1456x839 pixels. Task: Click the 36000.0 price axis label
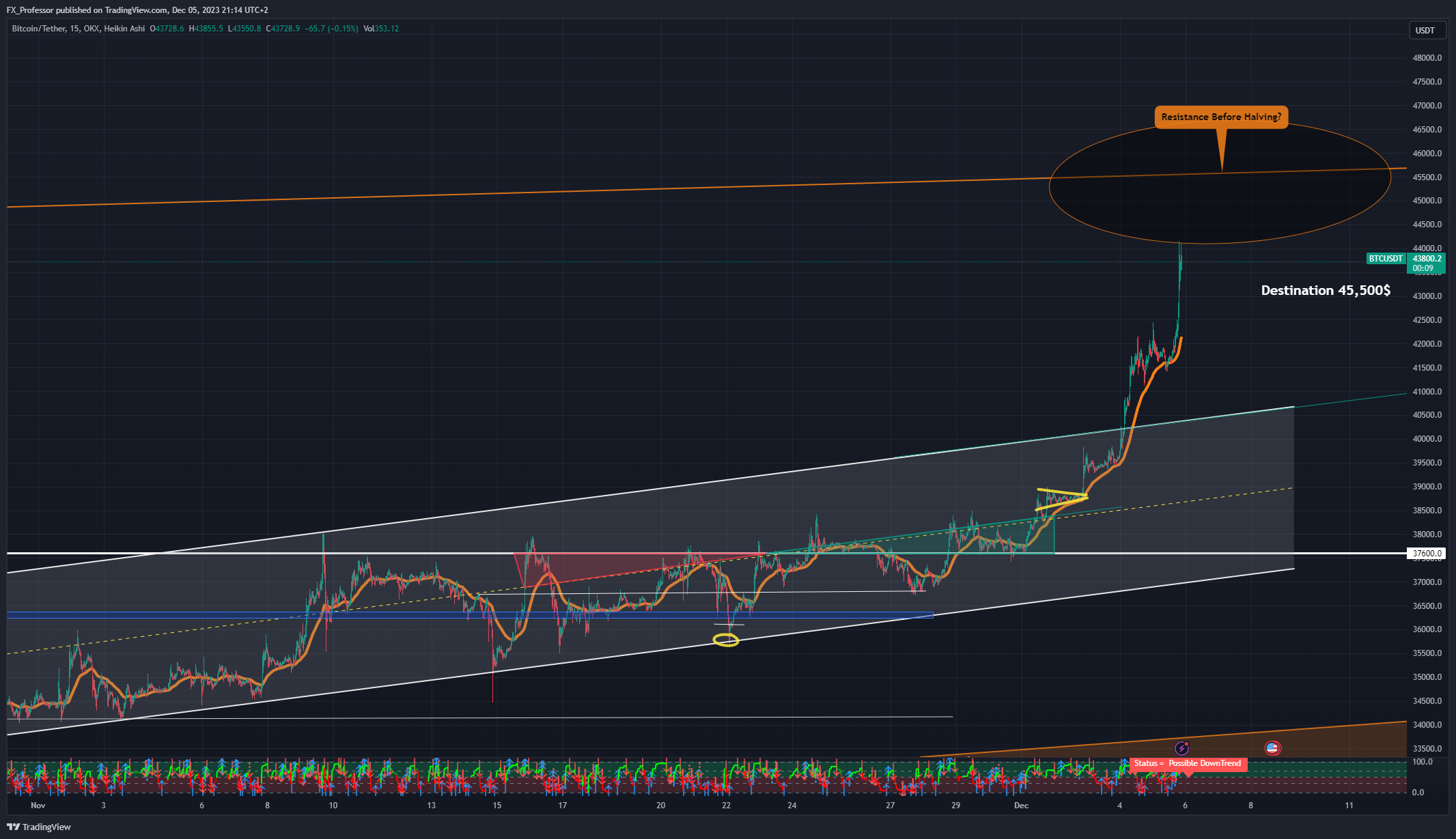(x=1427, y=629)
